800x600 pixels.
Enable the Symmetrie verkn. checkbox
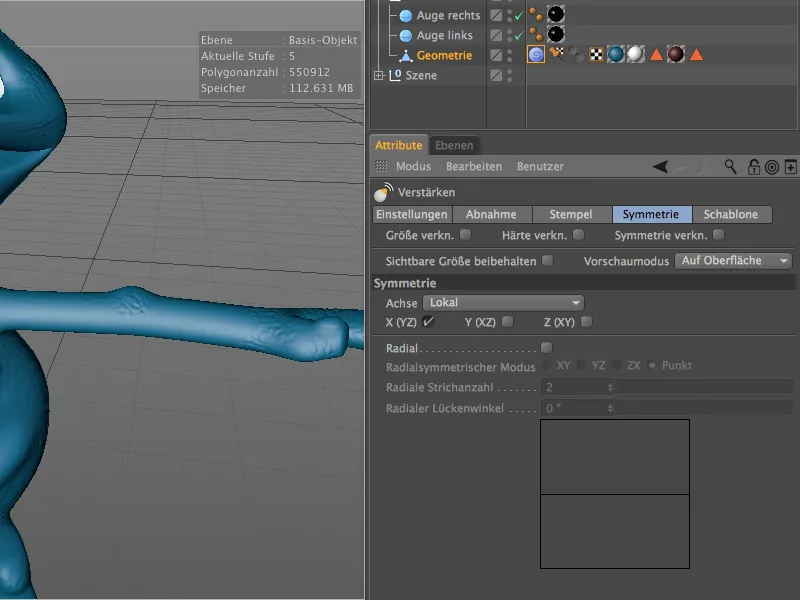[718, 235]
